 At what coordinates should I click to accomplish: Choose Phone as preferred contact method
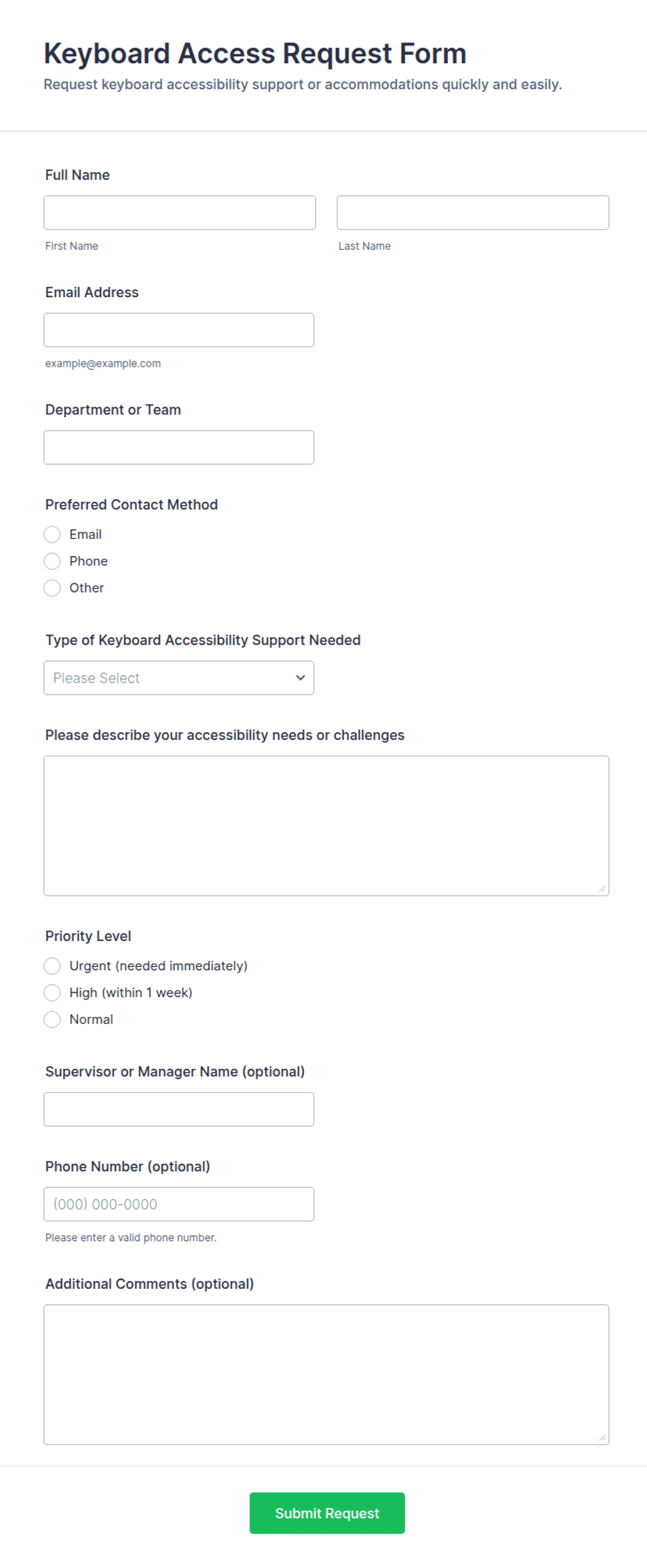click(52, 561)
